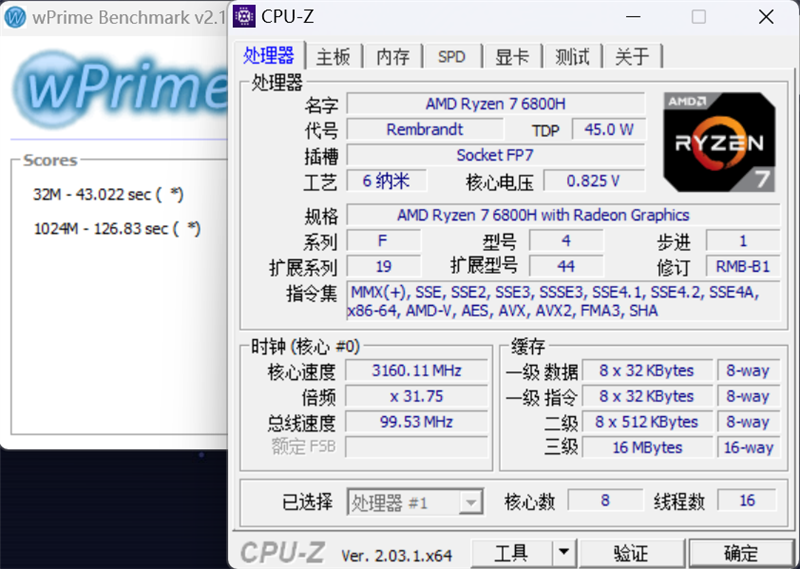Click the 确定 button
800x569 pixels.
(x=741, y=552)
